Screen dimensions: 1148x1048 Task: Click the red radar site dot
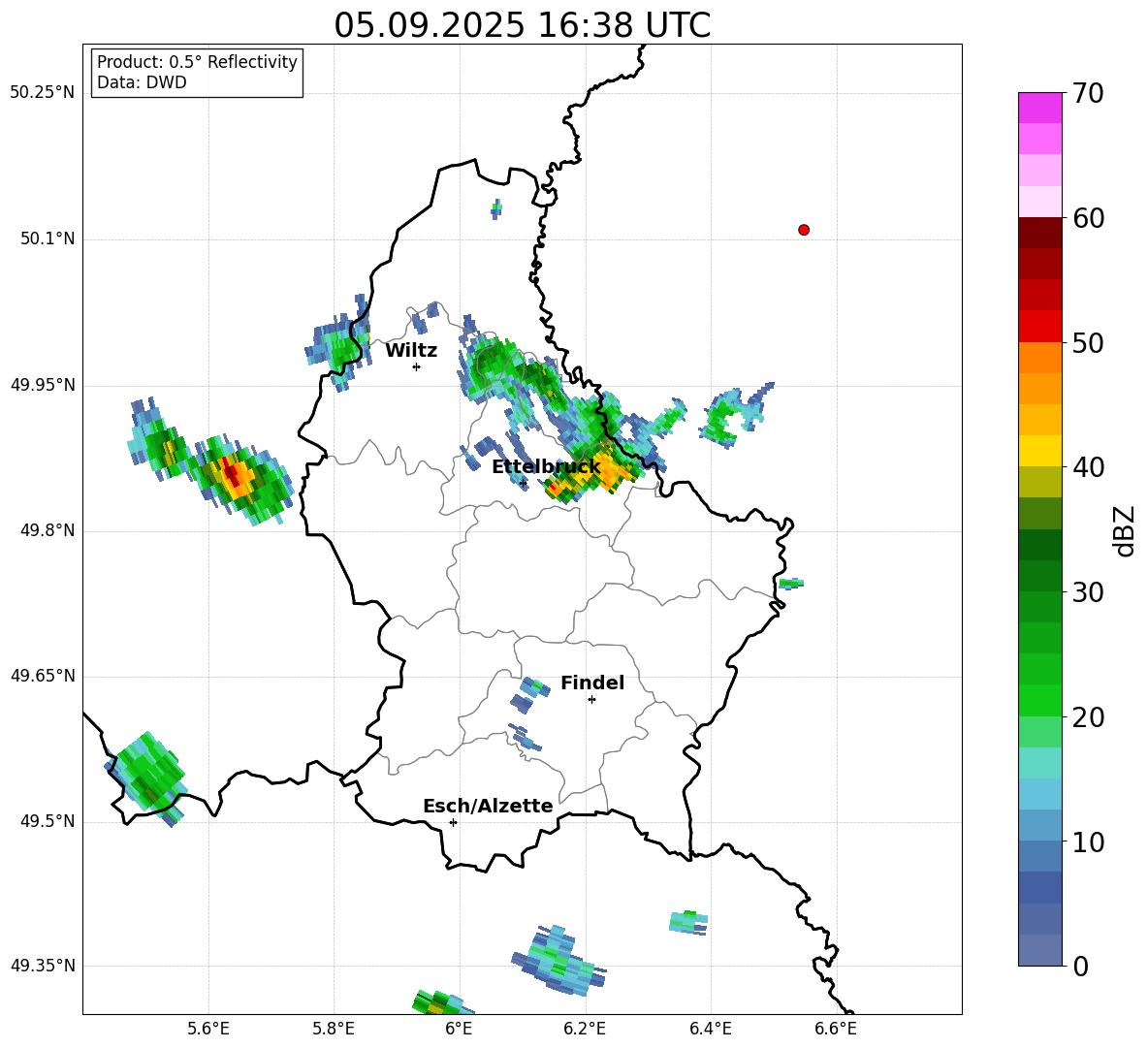click(x=803, y=230)
